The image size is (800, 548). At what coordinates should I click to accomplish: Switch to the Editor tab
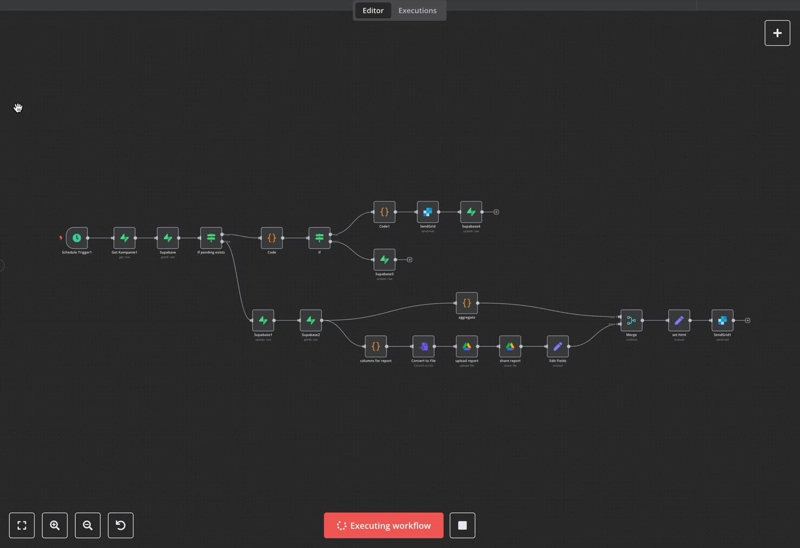pyautogui.click(x=373, y=11)
